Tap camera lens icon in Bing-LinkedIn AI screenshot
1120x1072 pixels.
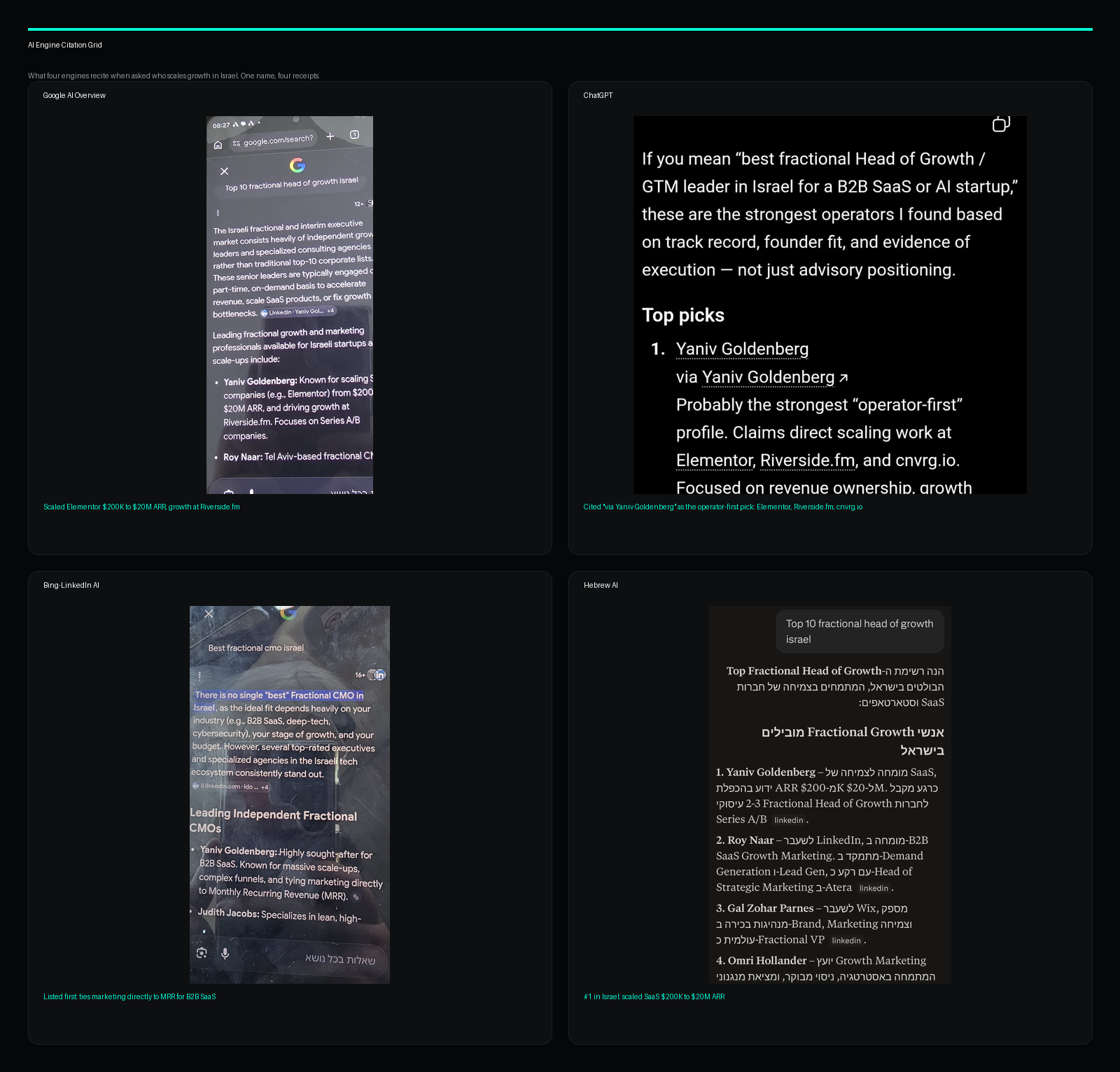(x=202, y=953)
